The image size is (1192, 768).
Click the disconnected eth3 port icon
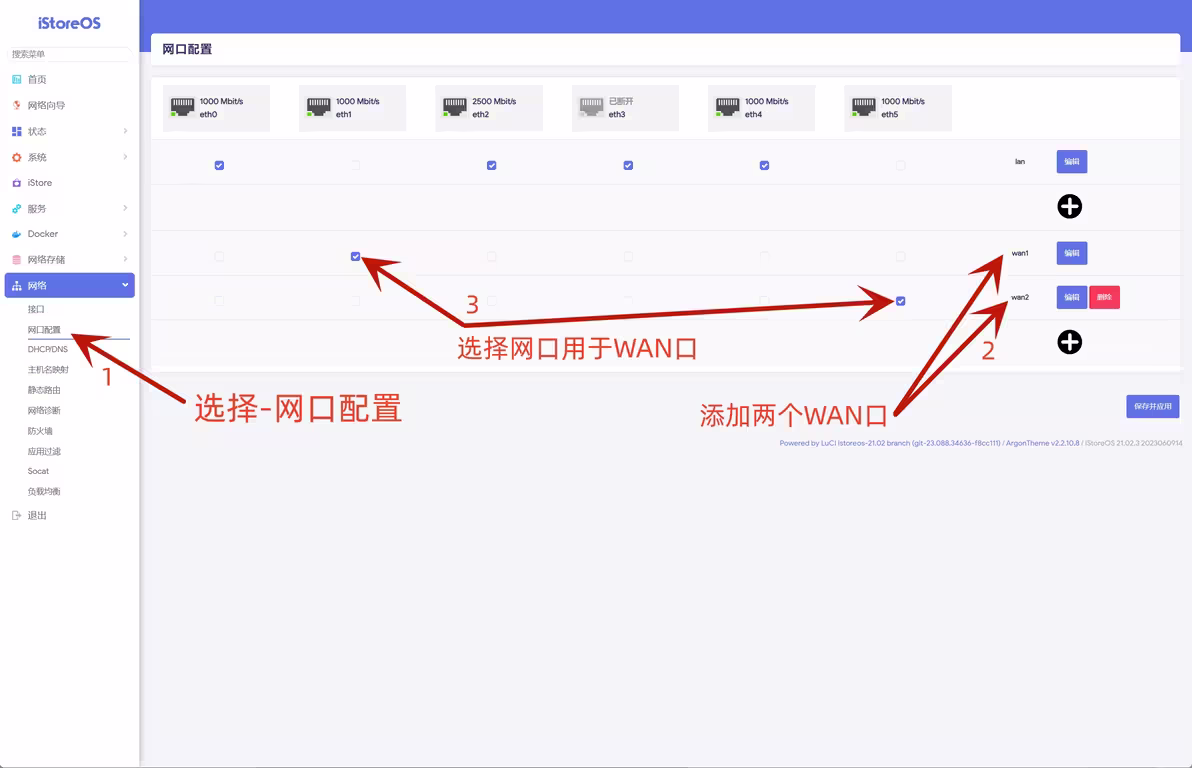pos(591,107)
